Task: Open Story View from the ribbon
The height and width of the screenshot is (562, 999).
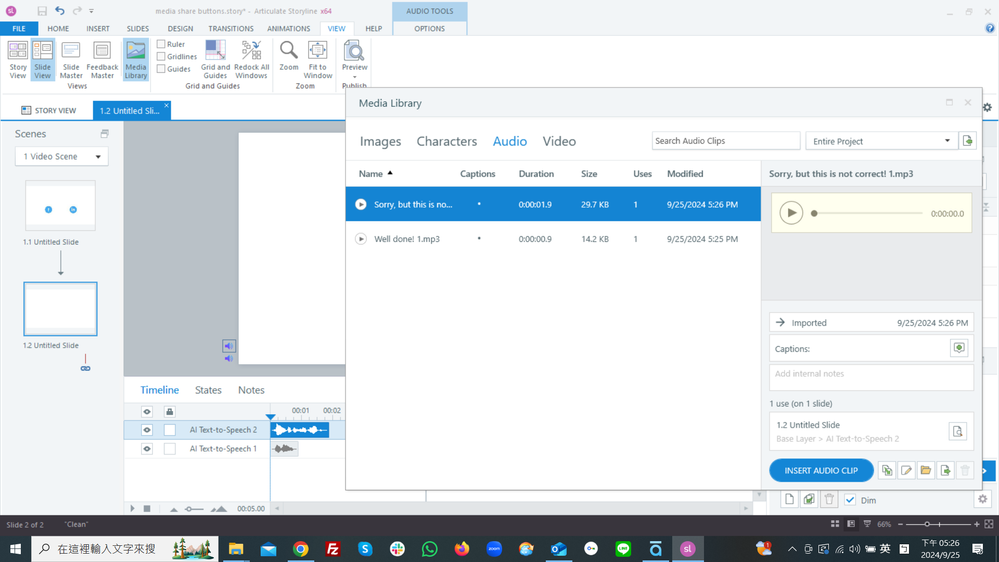Action: (x=18, y=60)
